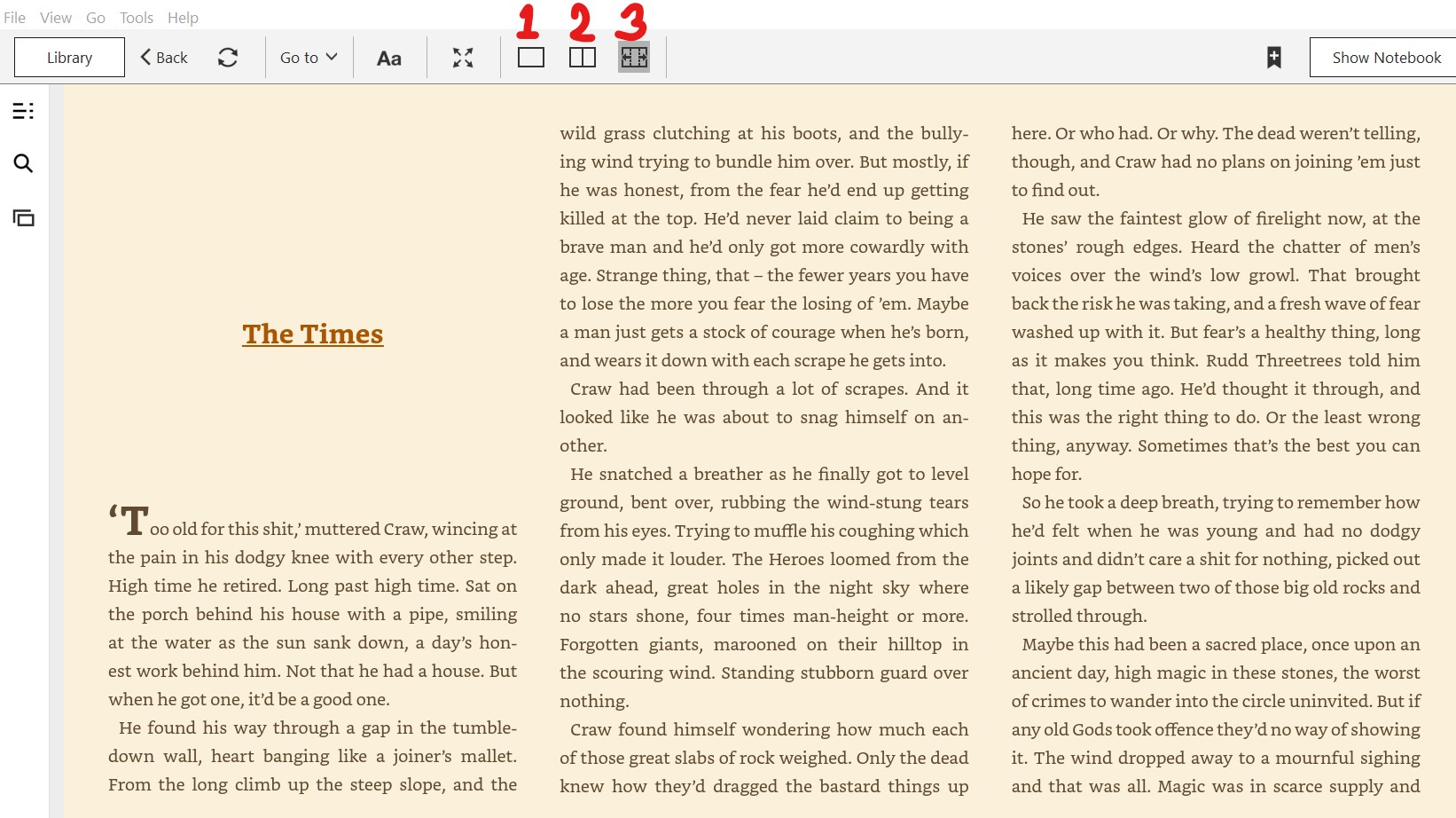Viewport: 1456px width, 818px height.
Task: Open the Tools menu
Action: tap(135, 17)
